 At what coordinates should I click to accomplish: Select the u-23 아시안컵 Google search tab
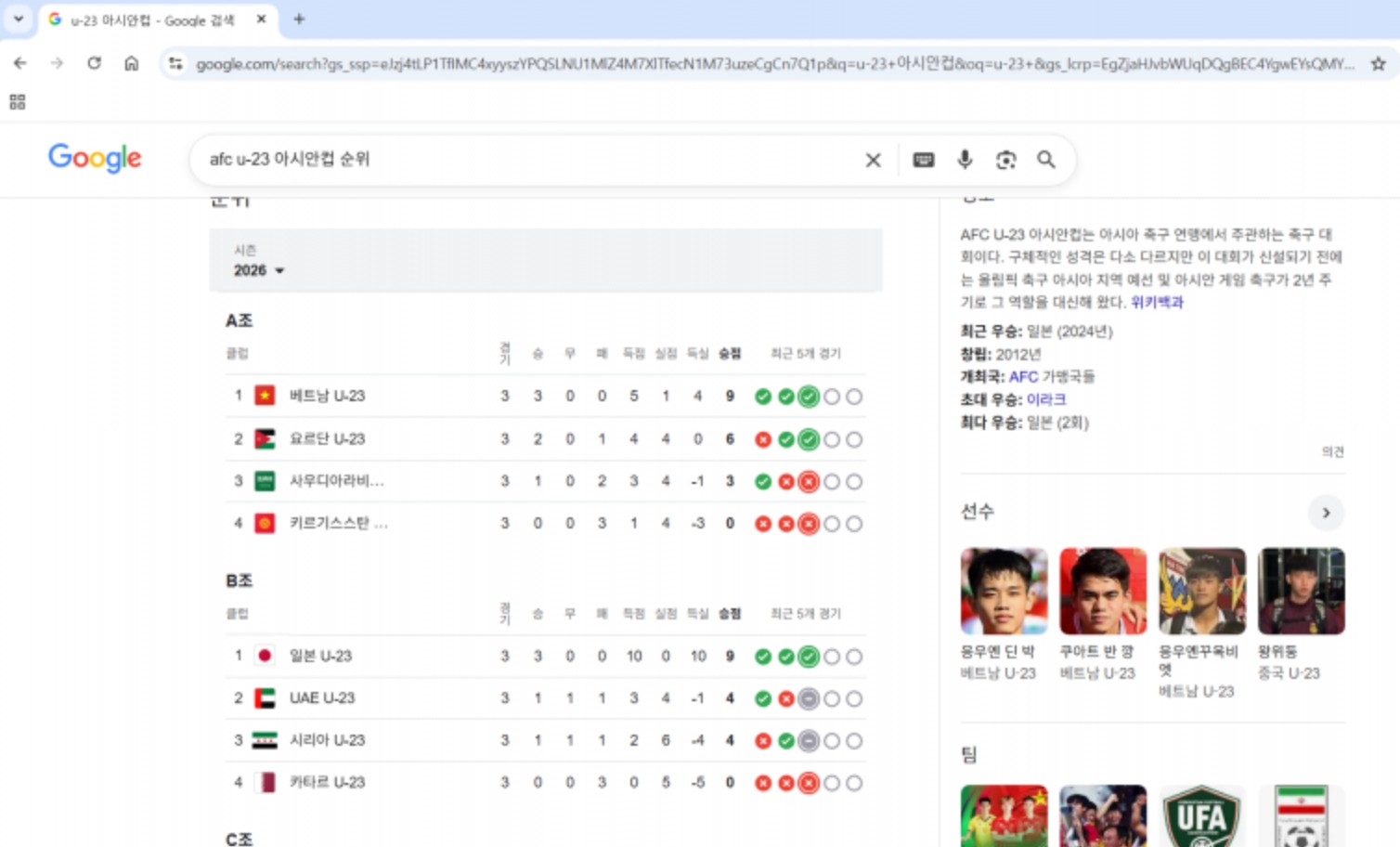click(x=158, y=20)
